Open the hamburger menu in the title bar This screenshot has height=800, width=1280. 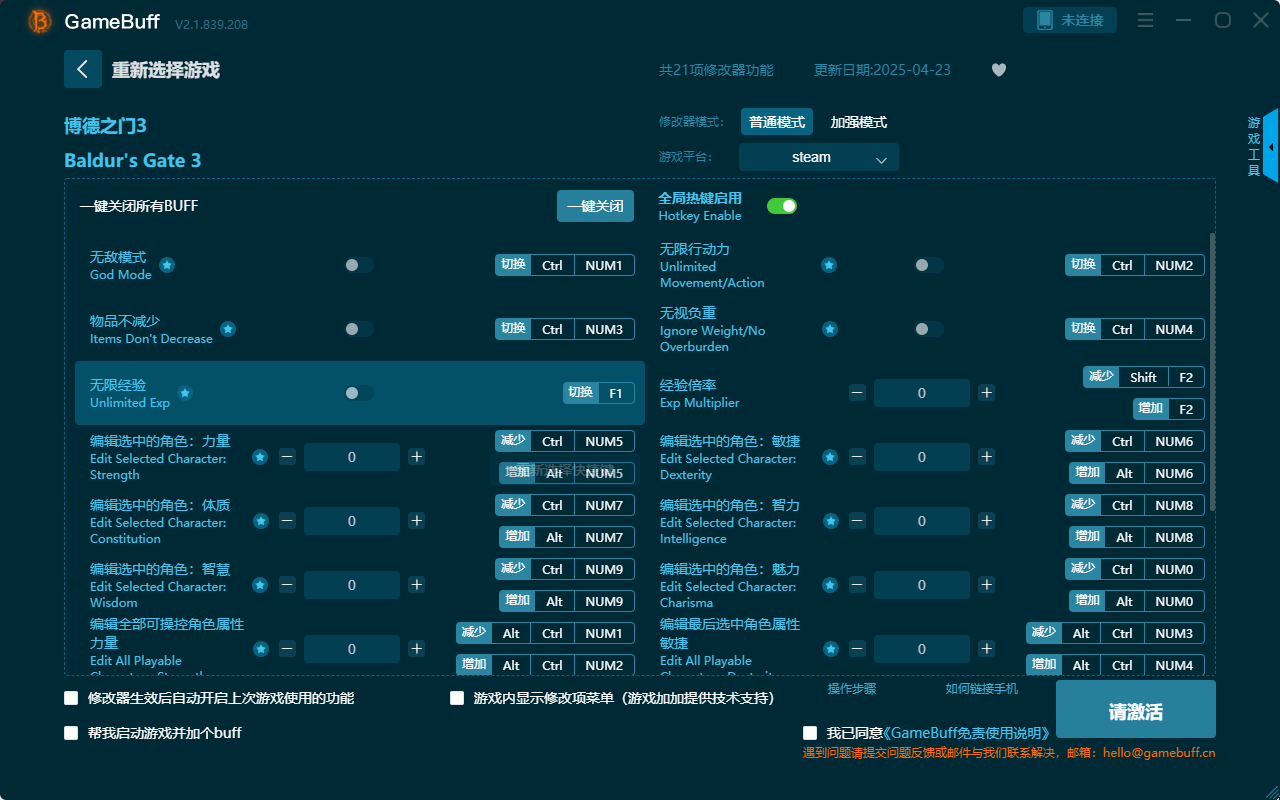click(x=1145, y=18)
